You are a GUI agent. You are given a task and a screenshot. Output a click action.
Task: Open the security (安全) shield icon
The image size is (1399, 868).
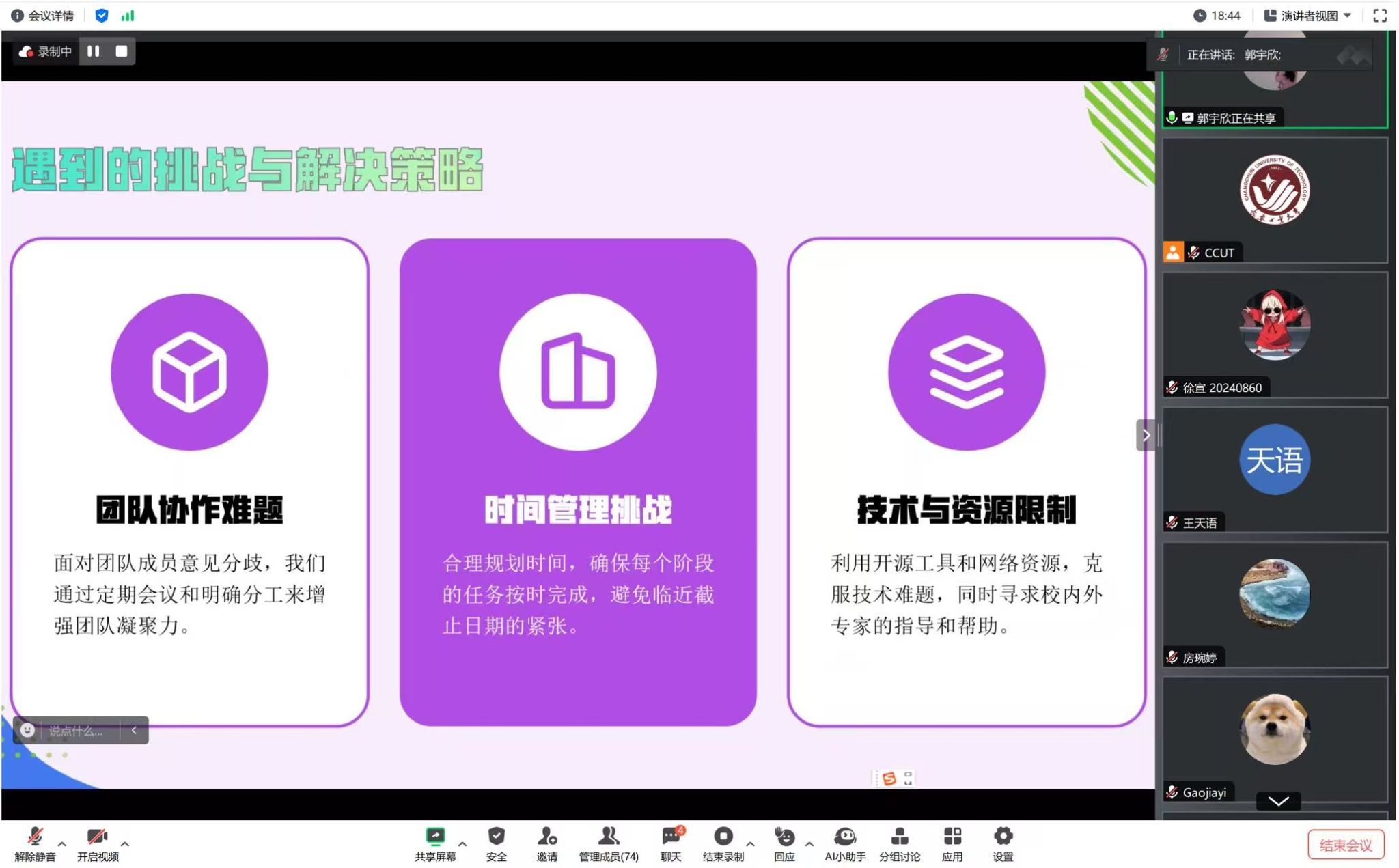496,837
